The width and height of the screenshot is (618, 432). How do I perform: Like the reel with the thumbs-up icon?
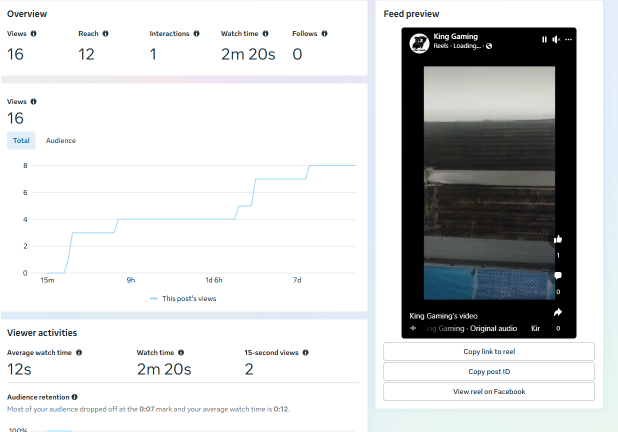click(x=558, y=239)
